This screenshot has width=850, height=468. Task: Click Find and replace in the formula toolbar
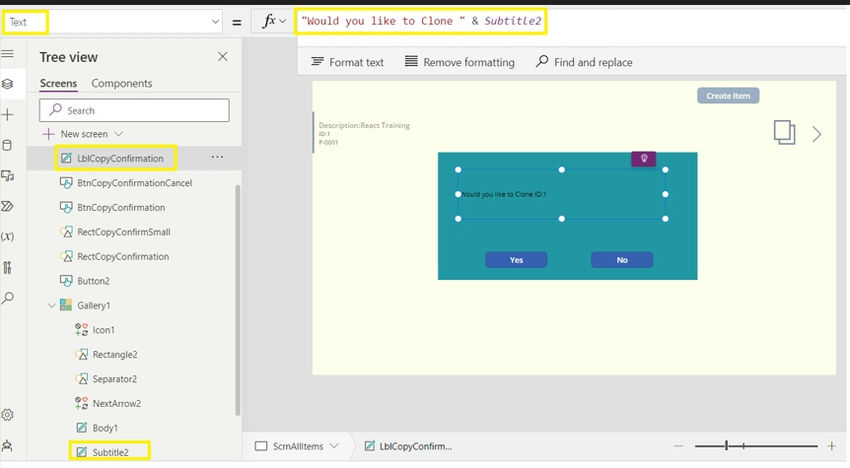click(x=584, y=62)
